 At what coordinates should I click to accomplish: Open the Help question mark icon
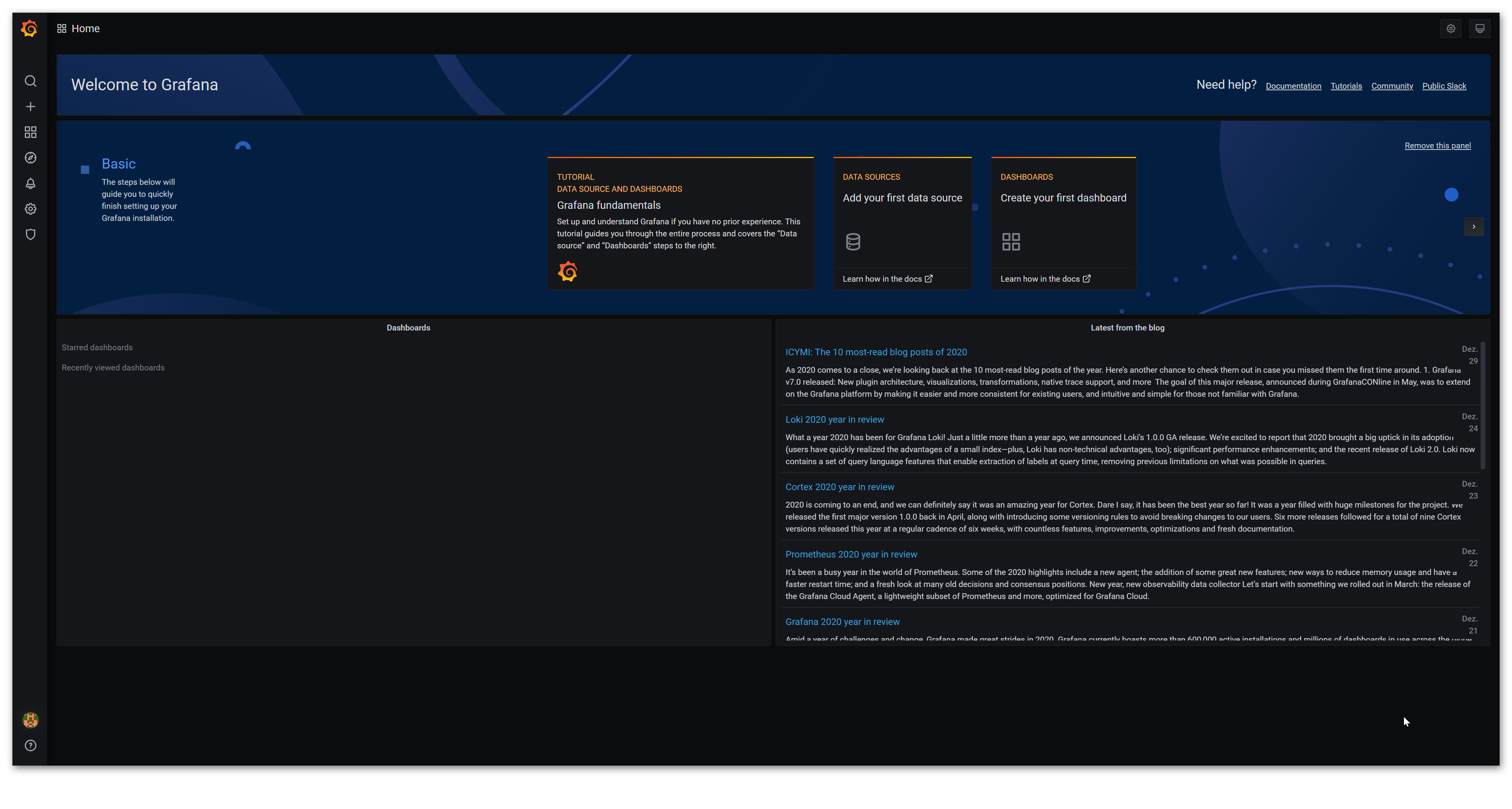(x=31, y=745)
